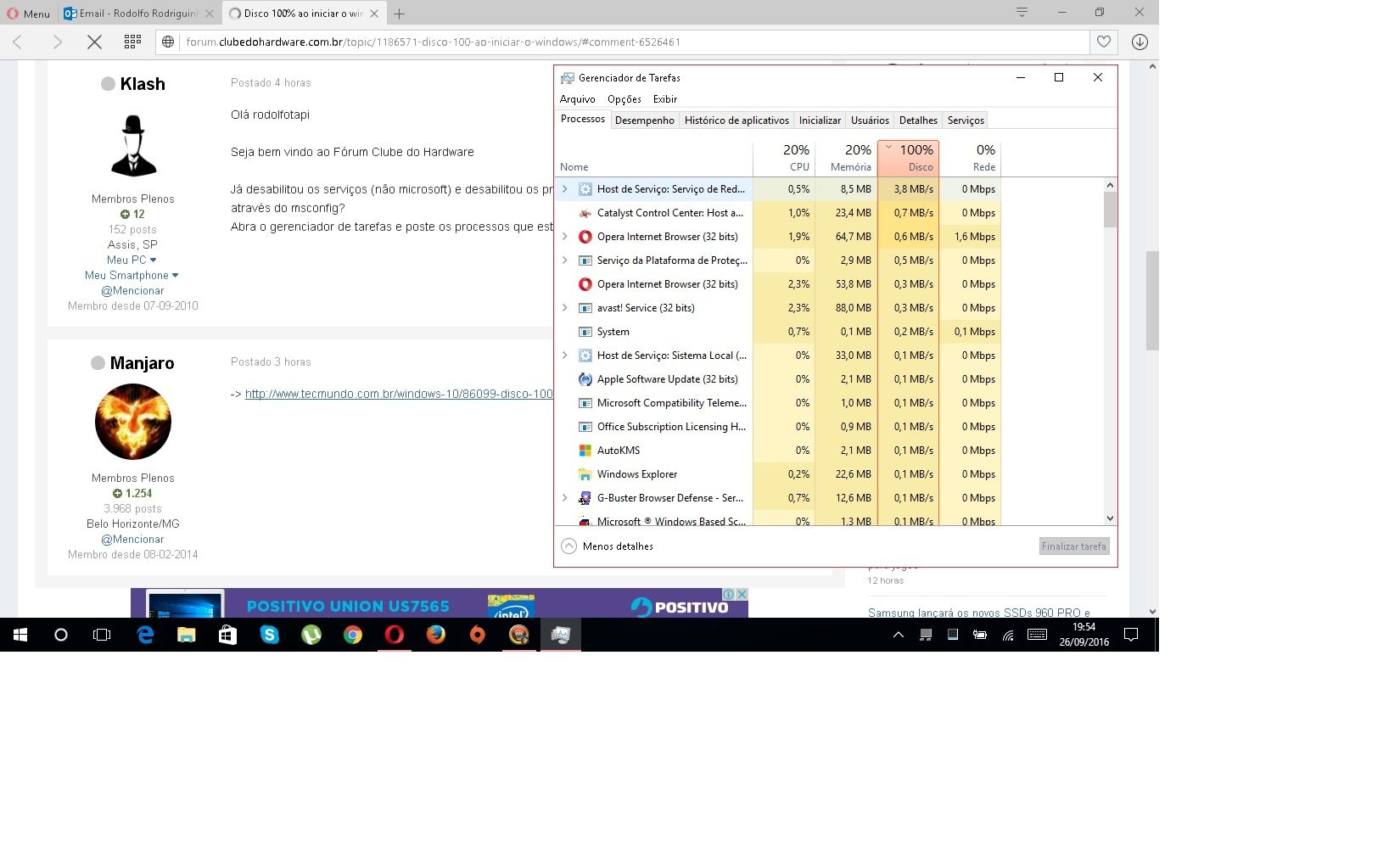Switch to the Inicializar tab

click(x=820, y=120)
